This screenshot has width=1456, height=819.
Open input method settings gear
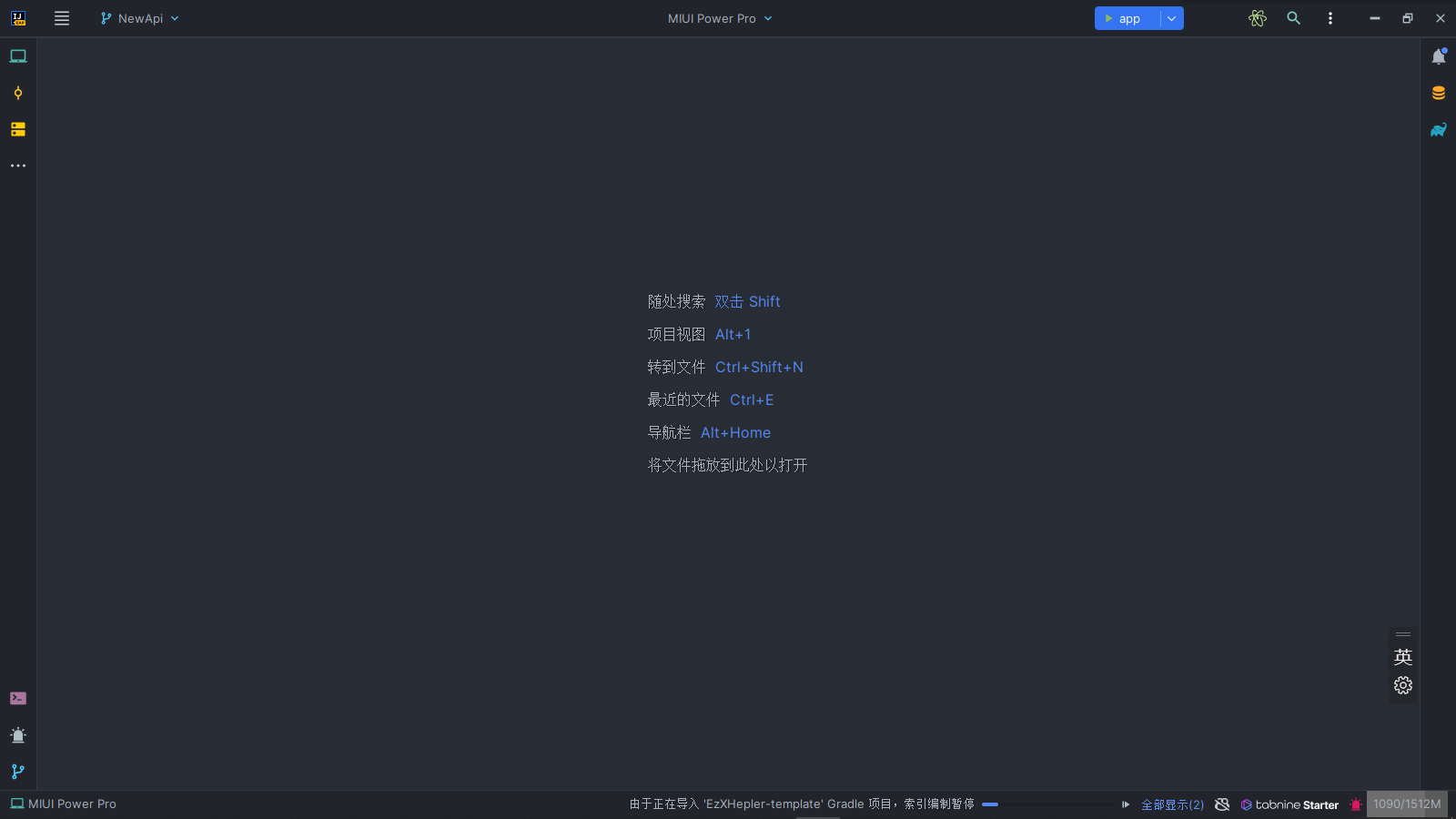click(x=1403, y=685)
